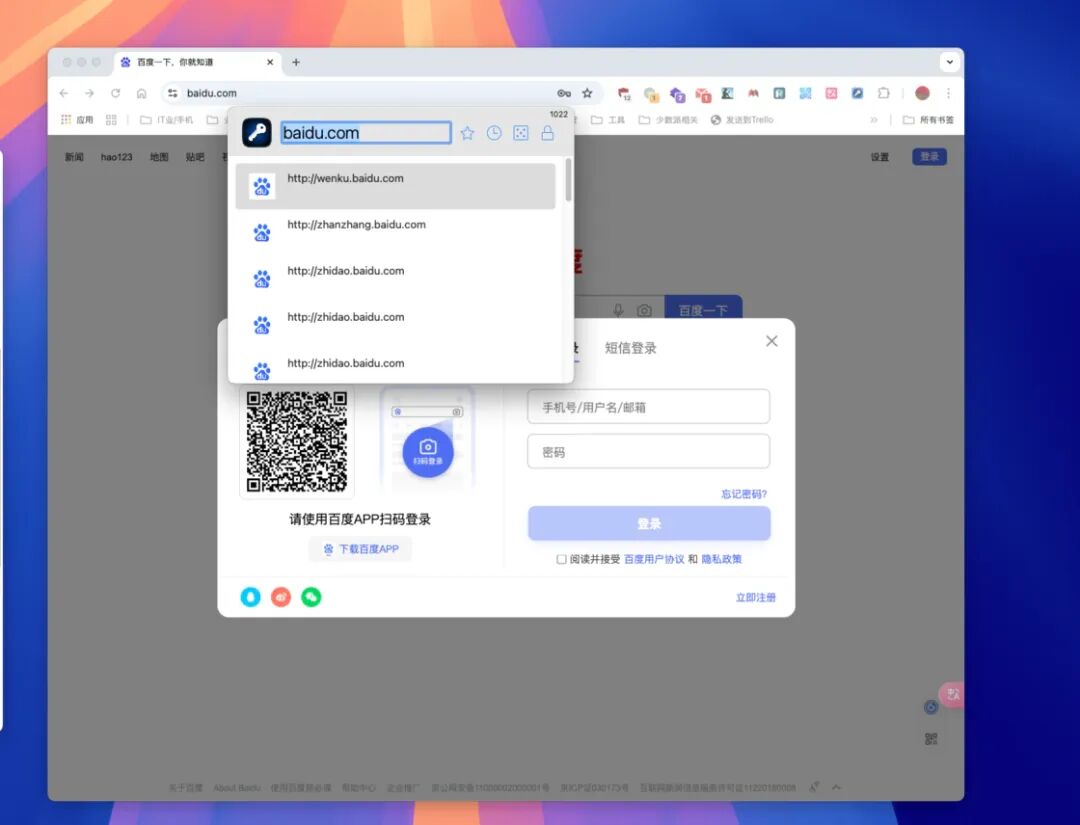
Task: Click the password popup scrollbar
Action: coord(568,180)
